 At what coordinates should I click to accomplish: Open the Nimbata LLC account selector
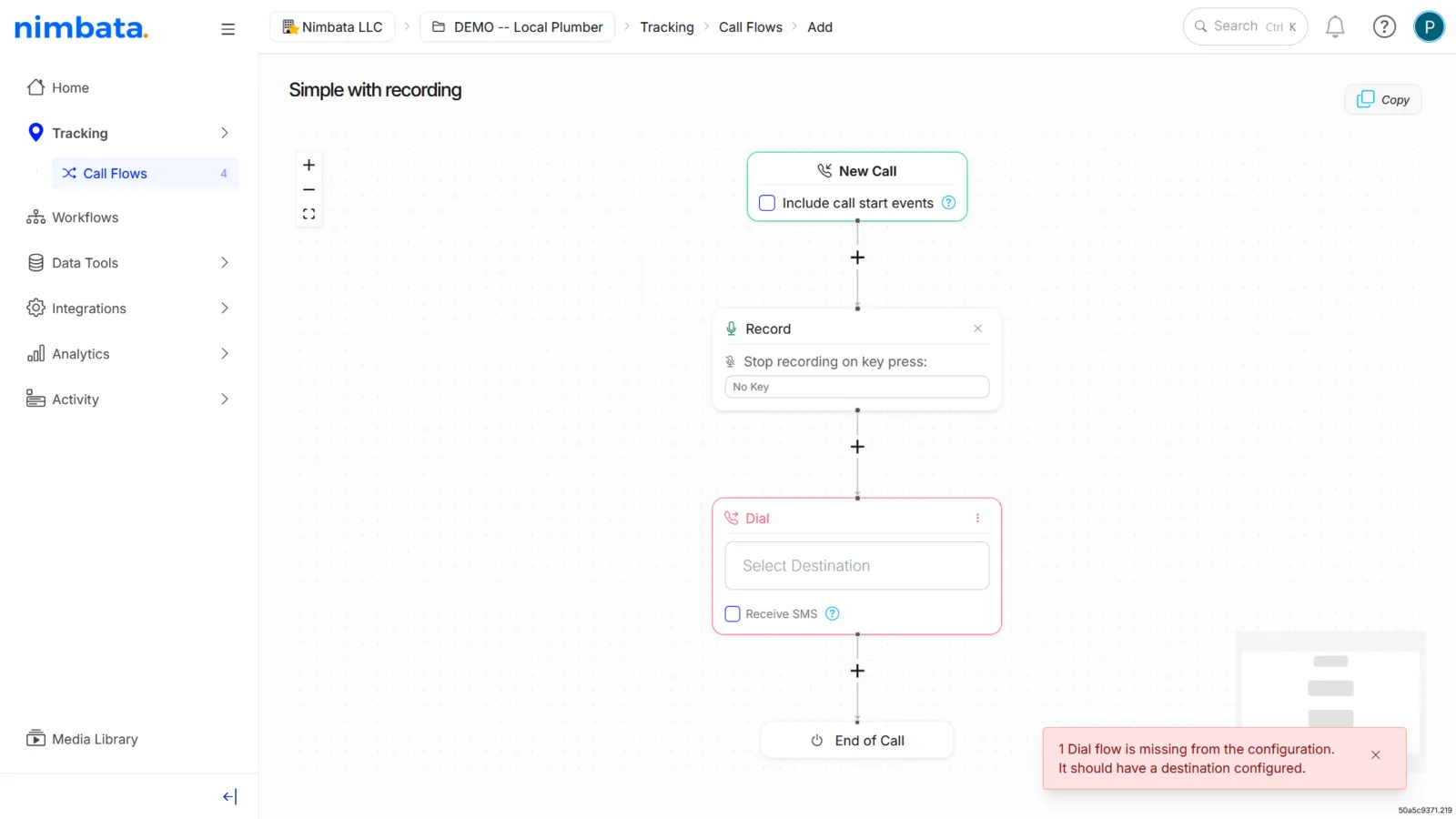click(332, 27)
